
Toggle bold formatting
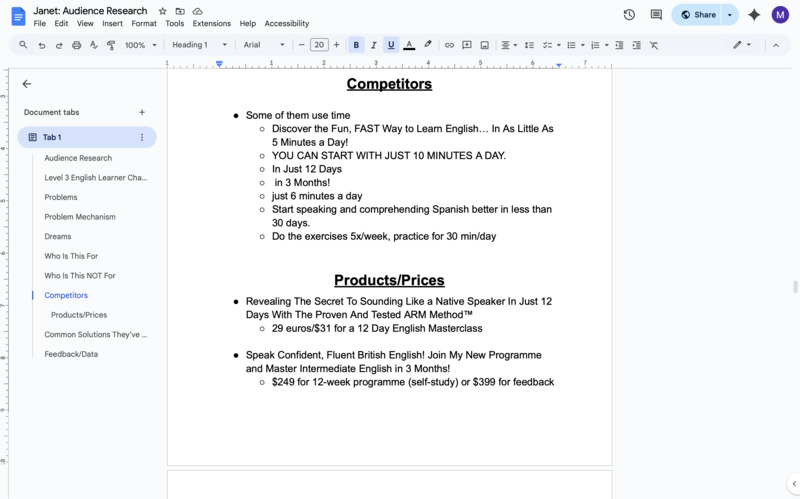click(x=356, y=45)
